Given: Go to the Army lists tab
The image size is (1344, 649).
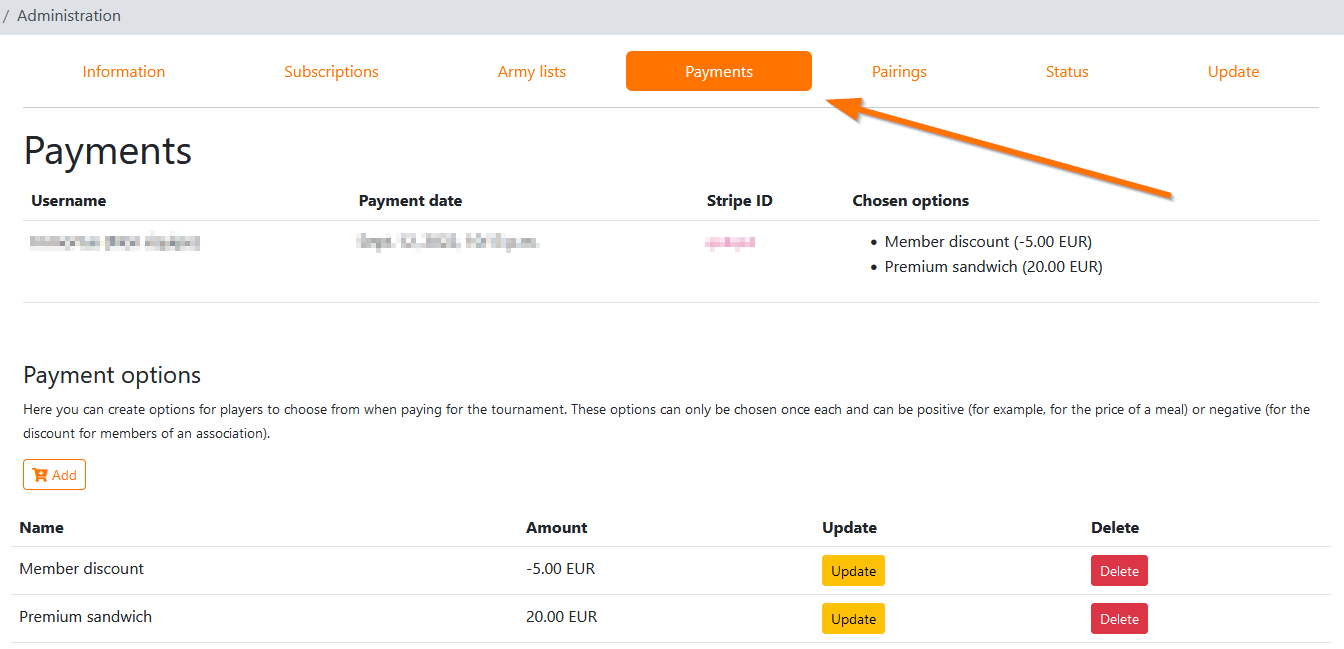Looking at the screenshot, I should [532, 72].
